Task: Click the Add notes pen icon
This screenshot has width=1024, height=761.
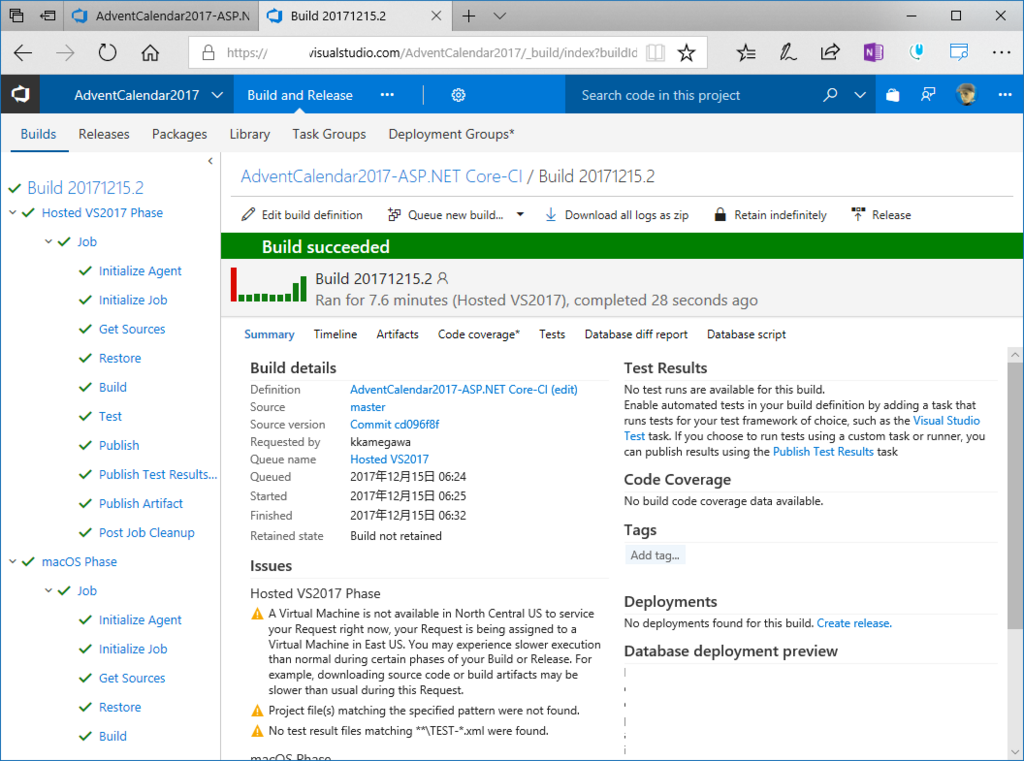Action: coord(788,52)
